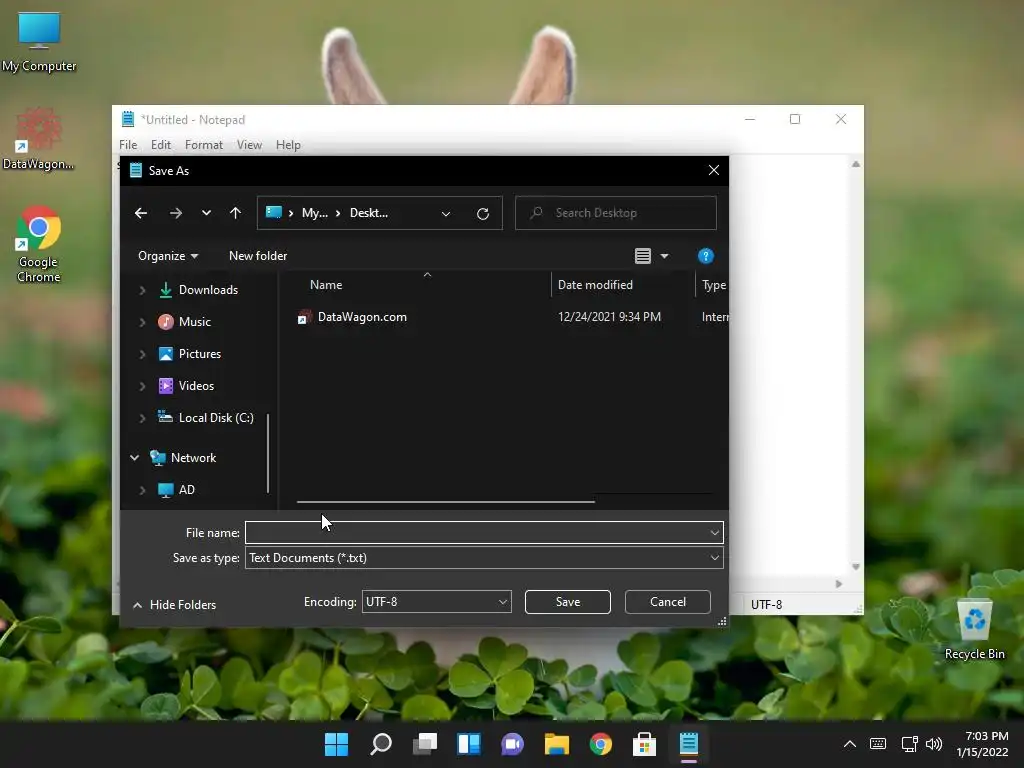
Task: Sort files by Date modified column
Action: coord(595,285)
